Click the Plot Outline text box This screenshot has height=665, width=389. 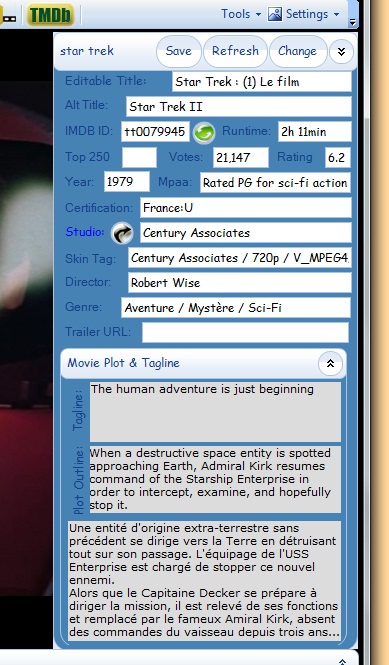(x=215, y=479)
